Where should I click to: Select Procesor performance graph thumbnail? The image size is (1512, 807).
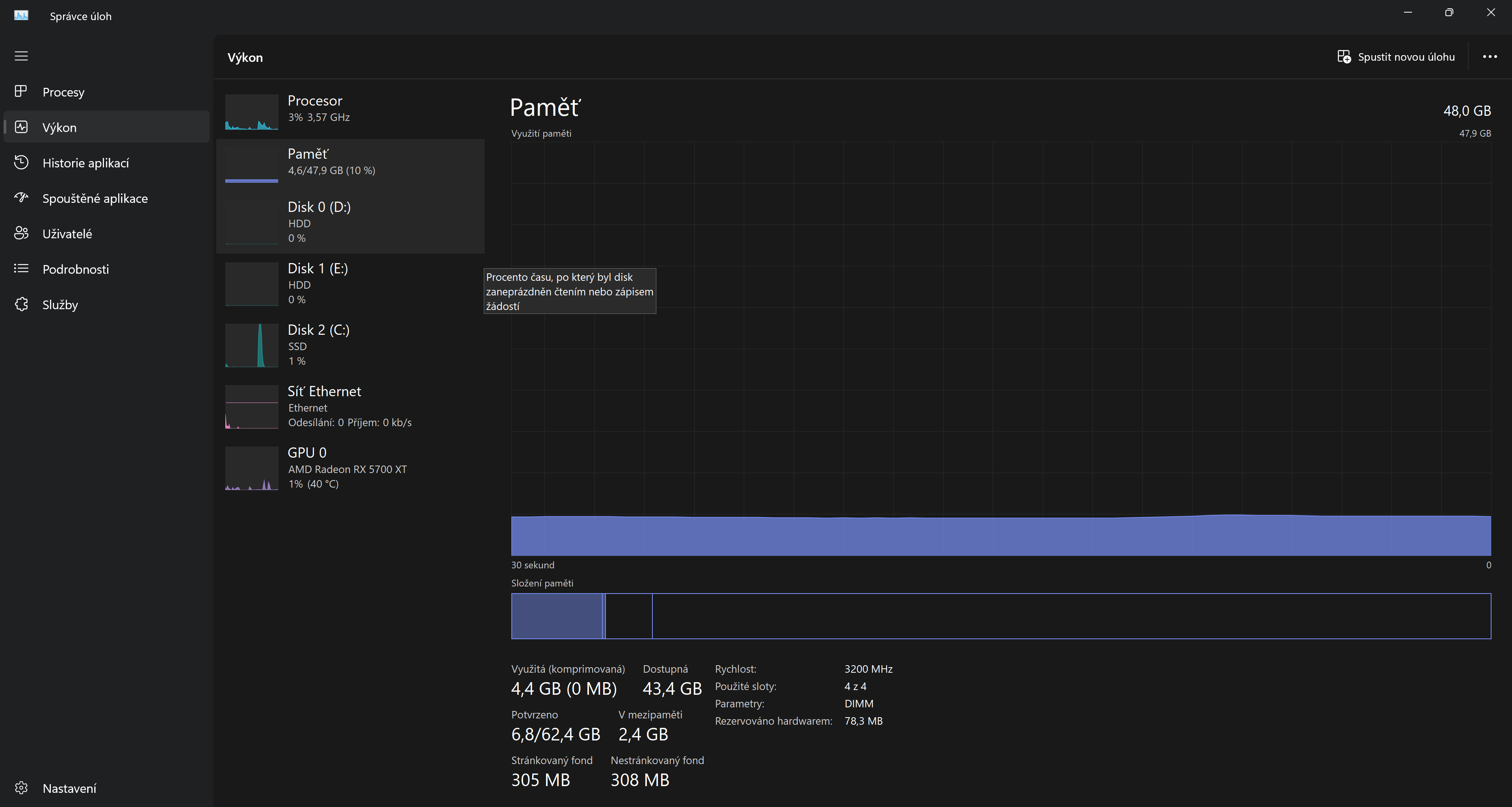click(252, 111)
